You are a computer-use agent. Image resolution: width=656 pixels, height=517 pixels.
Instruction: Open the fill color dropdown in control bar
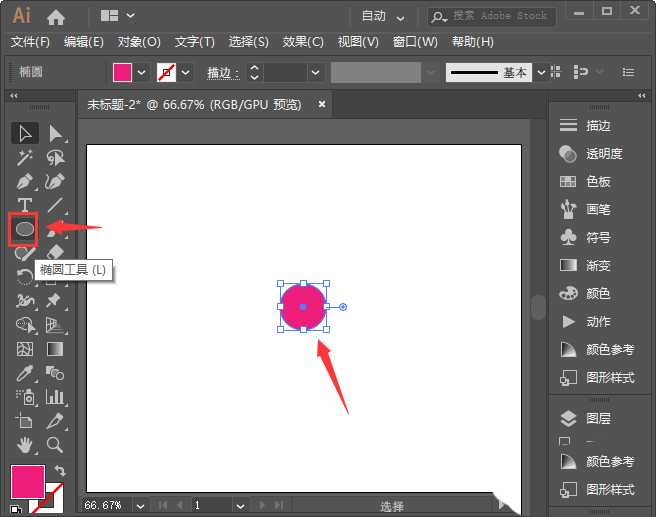[141, 73]
